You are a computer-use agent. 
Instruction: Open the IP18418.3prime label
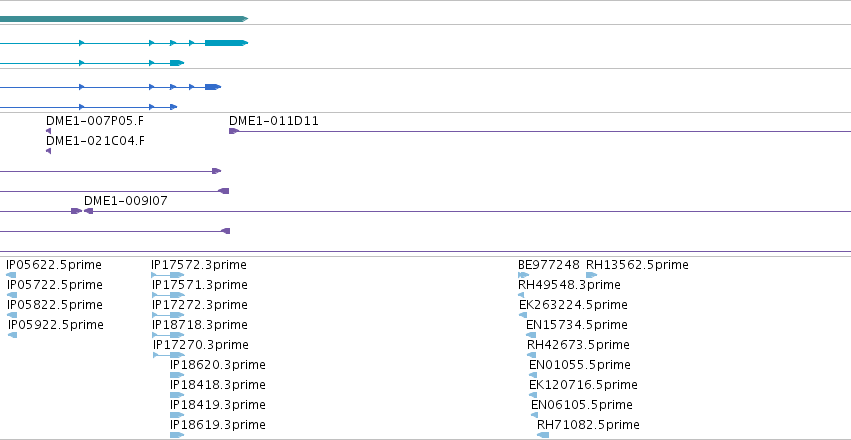(x=218, y=385)
